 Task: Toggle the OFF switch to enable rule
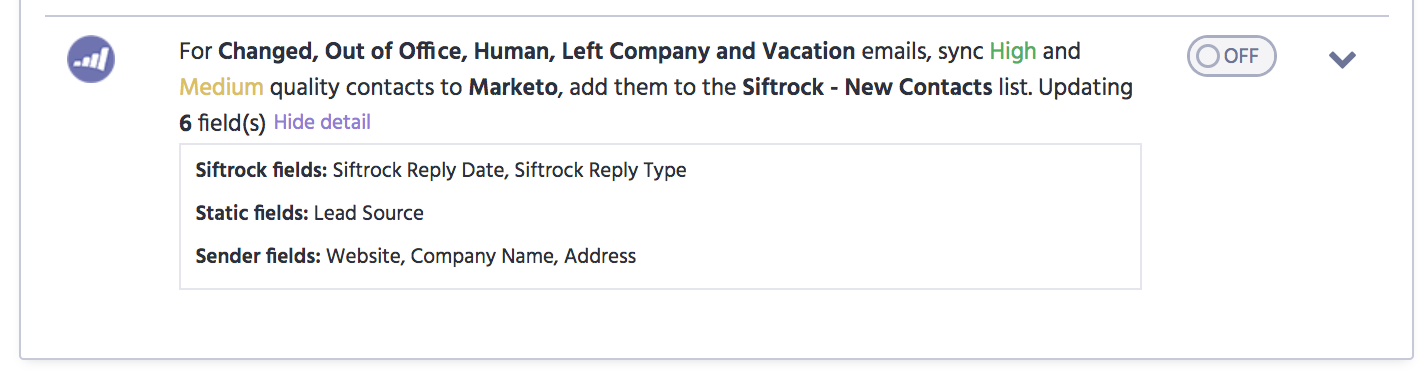pyautogui.click(x=1231, y=56)
